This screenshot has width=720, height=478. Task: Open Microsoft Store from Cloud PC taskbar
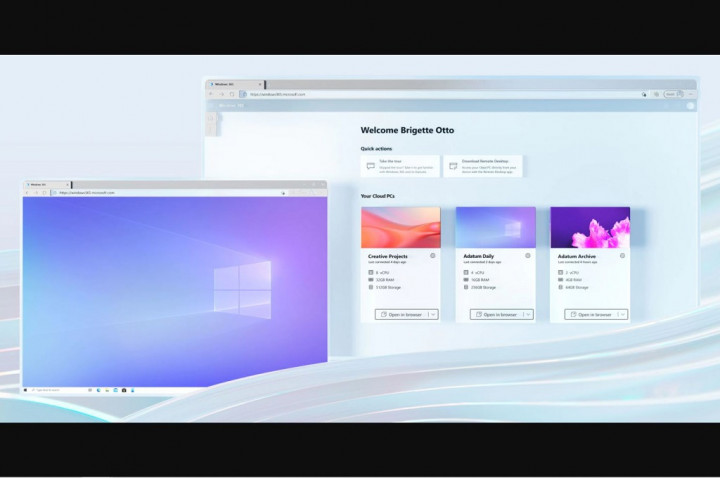[x=116, y=390]
